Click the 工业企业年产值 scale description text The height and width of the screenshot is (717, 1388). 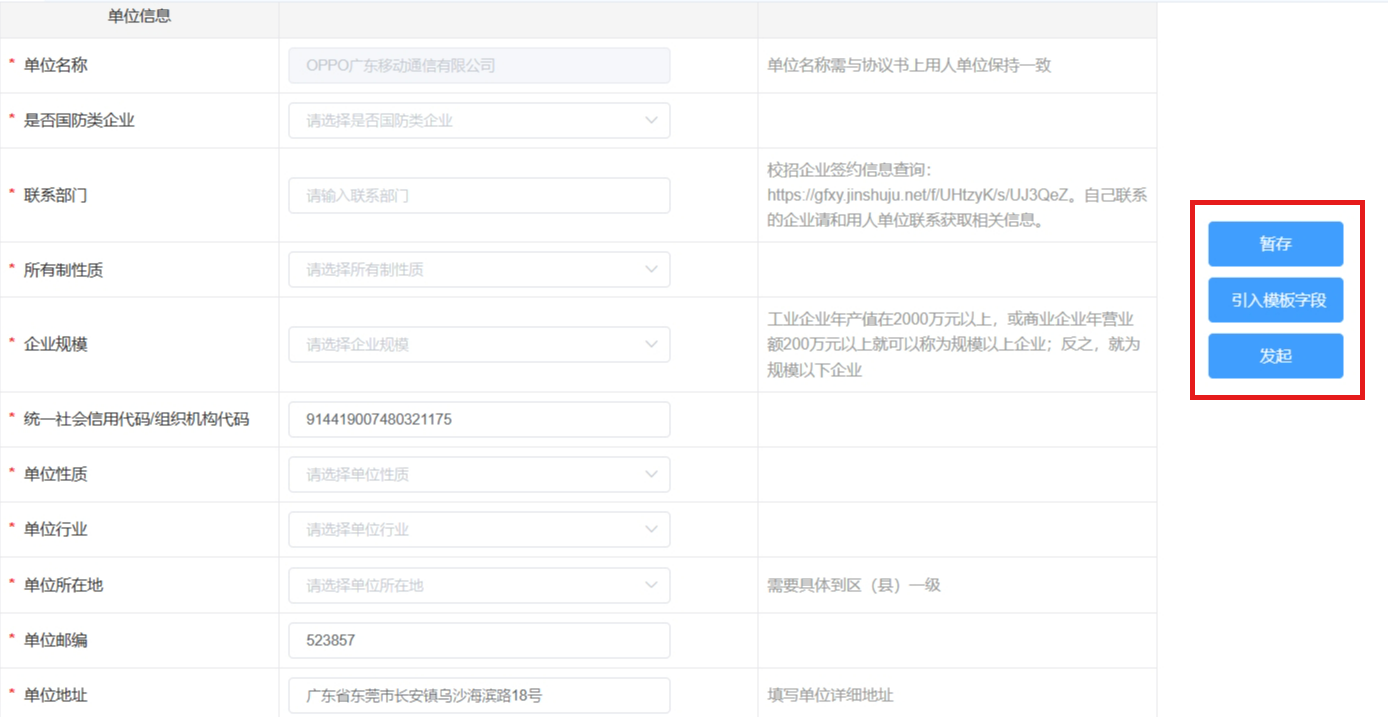pos(950,345)
